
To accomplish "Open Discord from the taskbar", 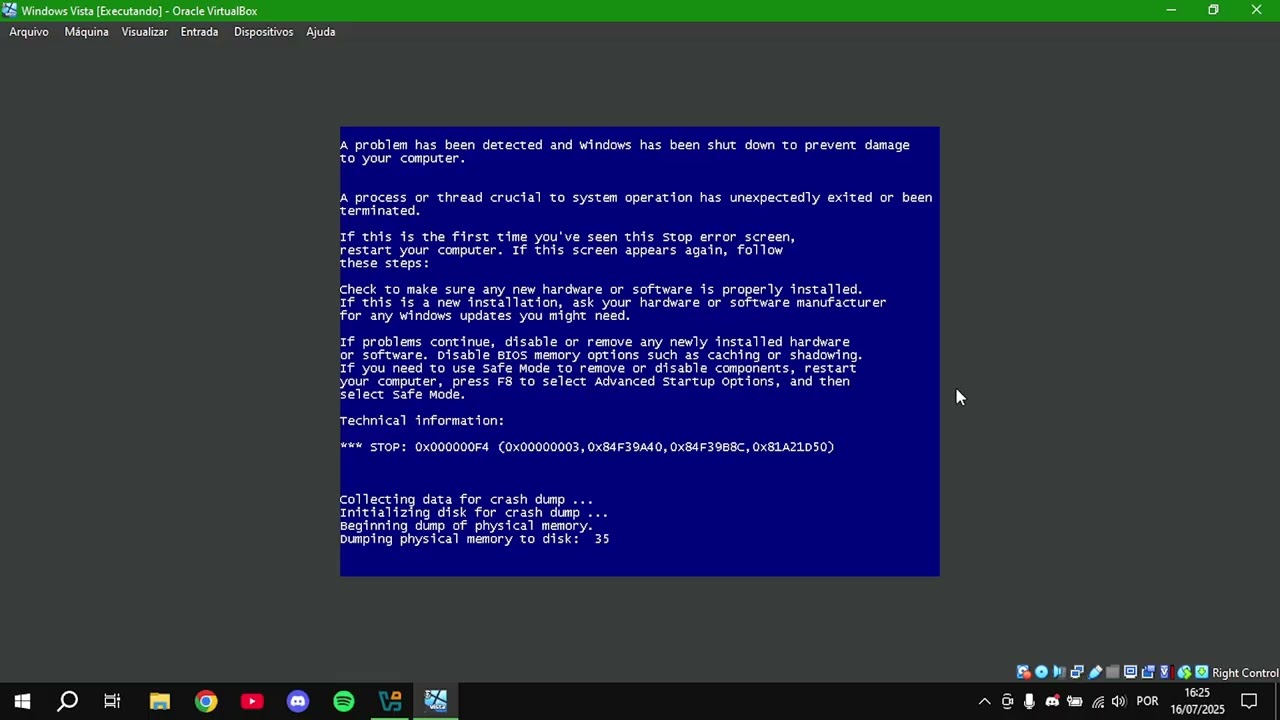I will coord(298,701).
